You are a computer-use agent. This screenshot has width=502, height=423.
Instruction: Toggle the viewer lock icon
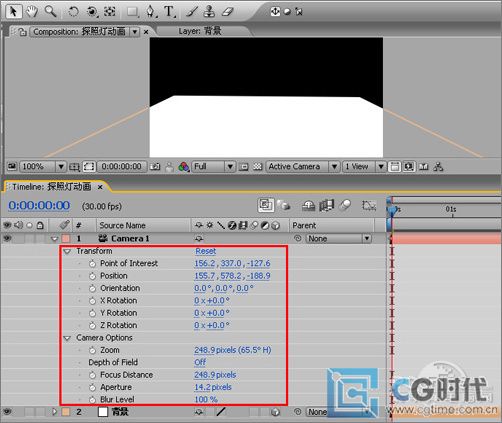[22, 32]
